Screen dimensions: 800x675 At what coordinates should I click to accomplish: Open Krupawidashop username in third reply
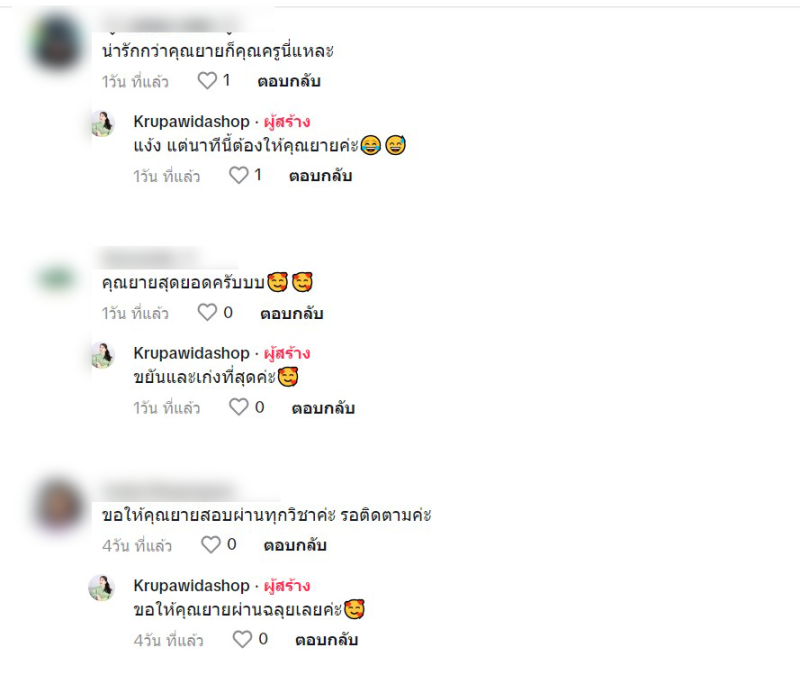pyautogui.click(x=191, y=586)
